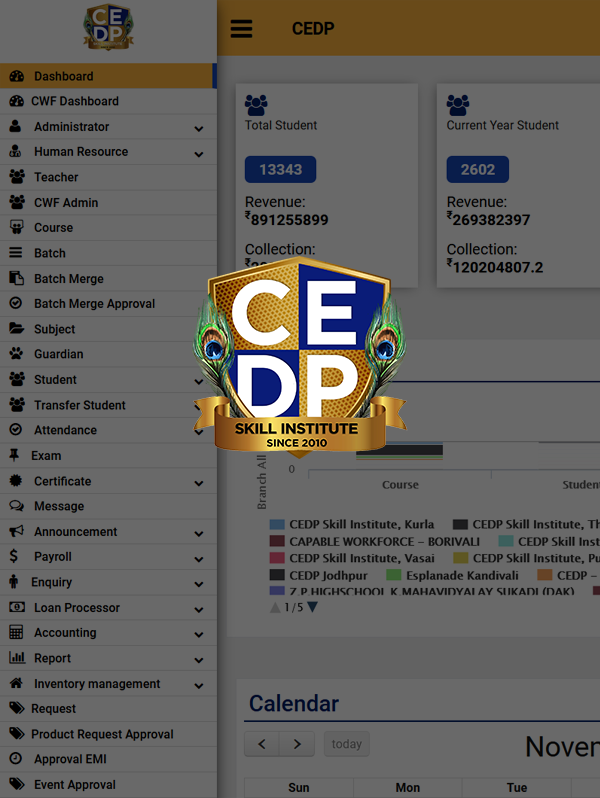Expand the Loan Processor chevron
Viewport: 600px width, 798px height.
click(x=199, y=610)
